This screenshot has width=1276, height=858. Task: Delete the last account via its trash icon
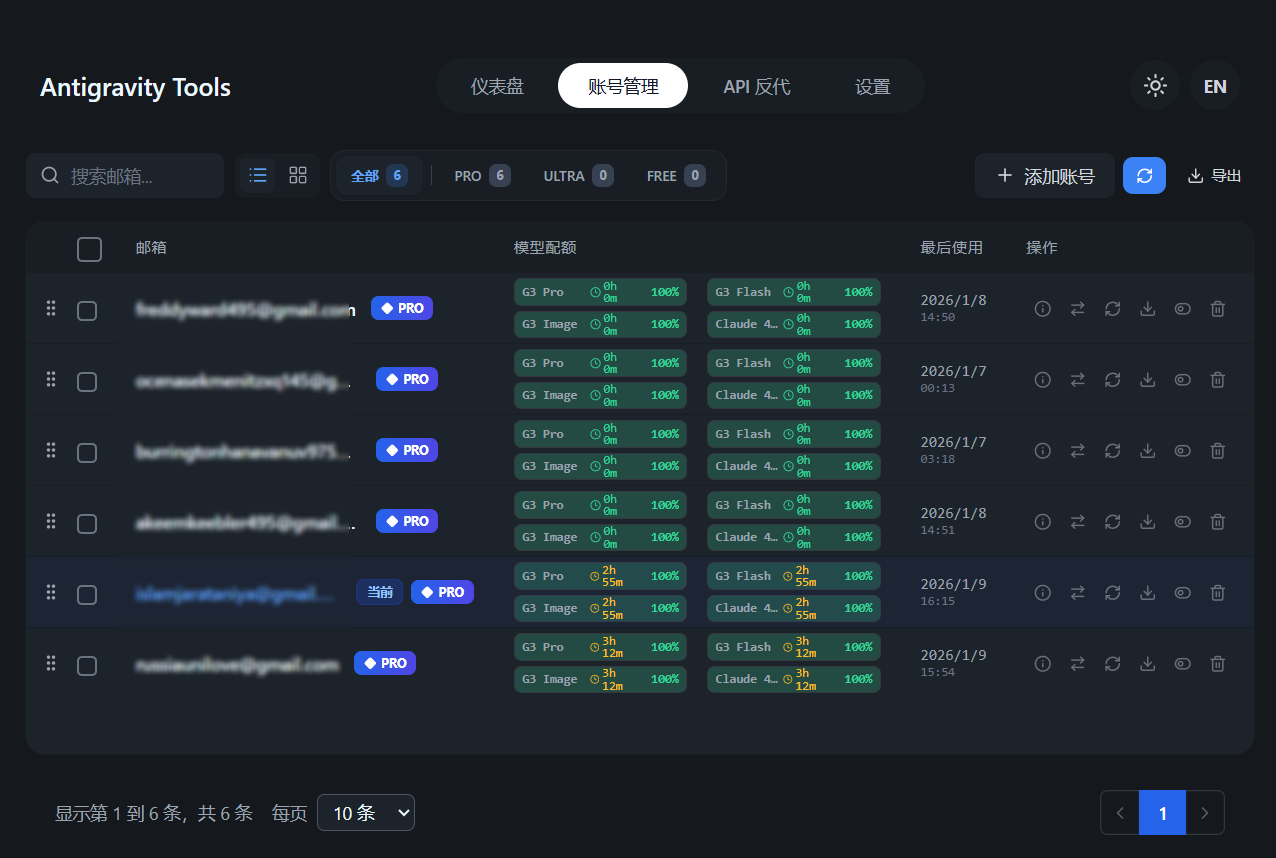click(x=1217, y=664)
